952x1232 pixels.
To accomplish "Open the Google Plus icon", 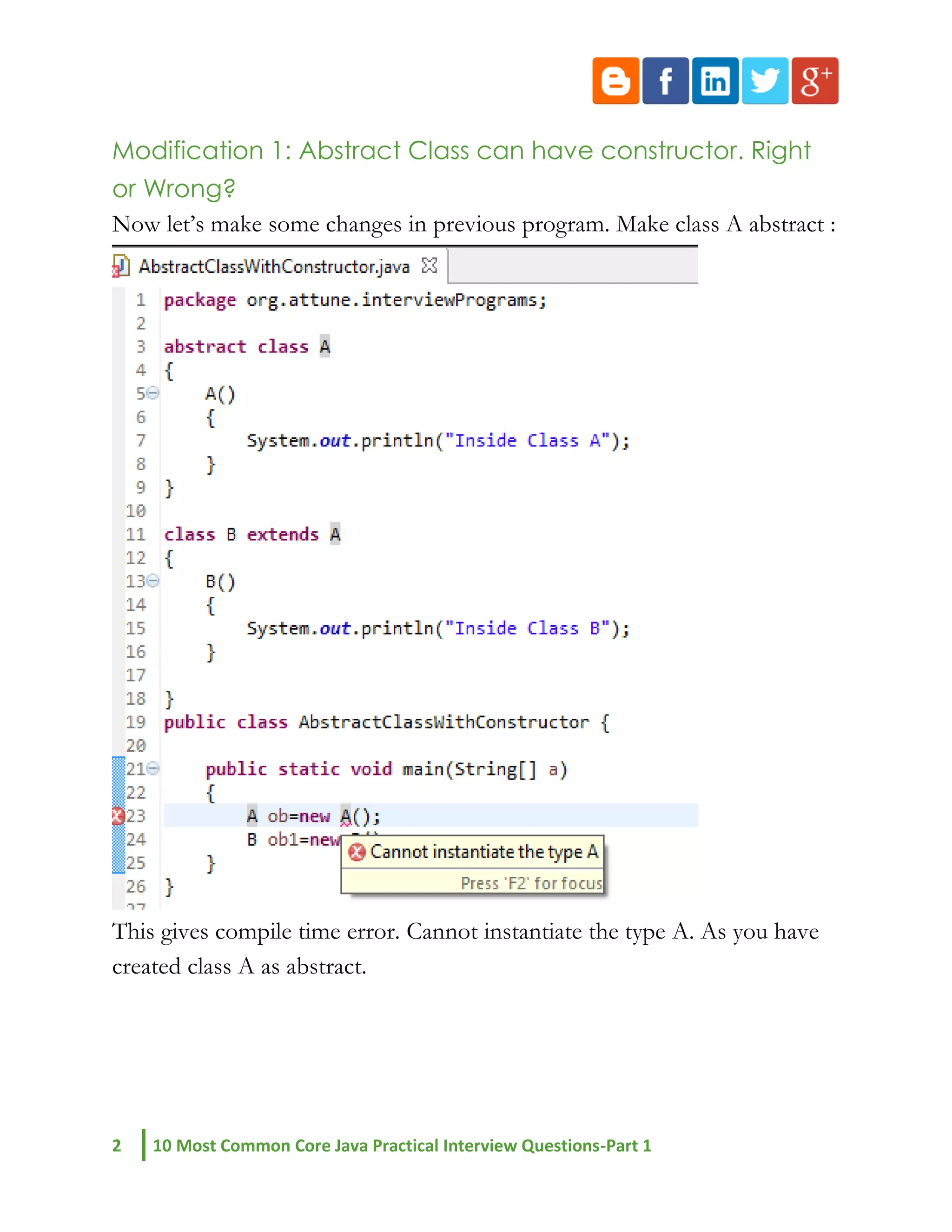I will coord(814,81).
